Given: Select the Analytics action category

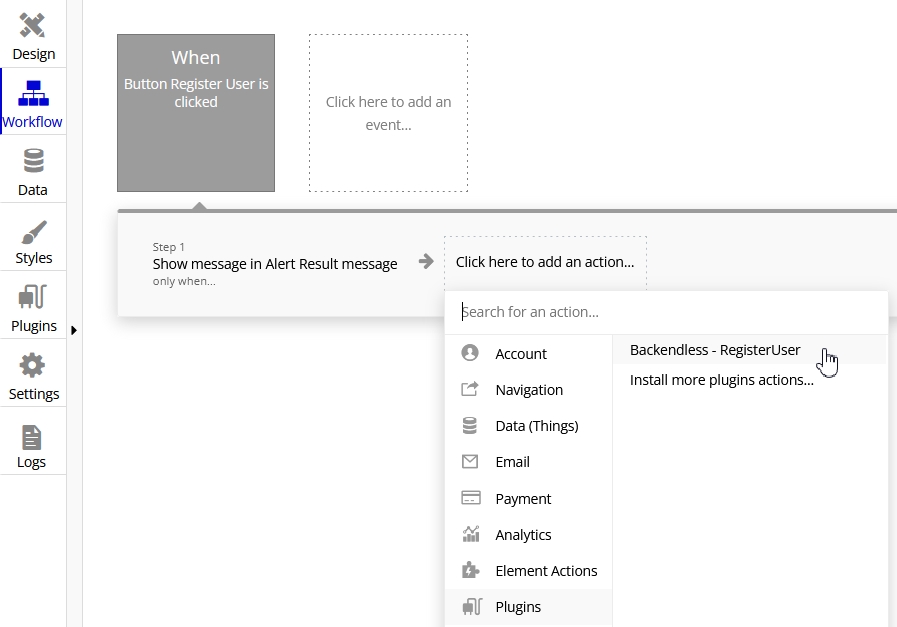Looking at the screenshot, I should [x=529, y=534].
